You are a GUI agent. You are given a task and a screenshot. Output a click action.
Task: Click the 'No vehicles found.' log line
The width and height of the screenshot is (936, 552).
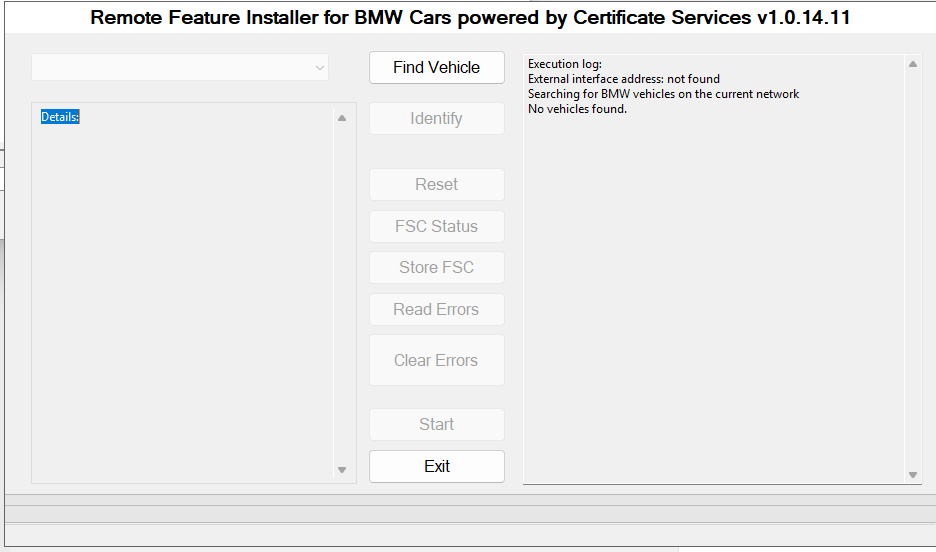[x=577, y=109]
